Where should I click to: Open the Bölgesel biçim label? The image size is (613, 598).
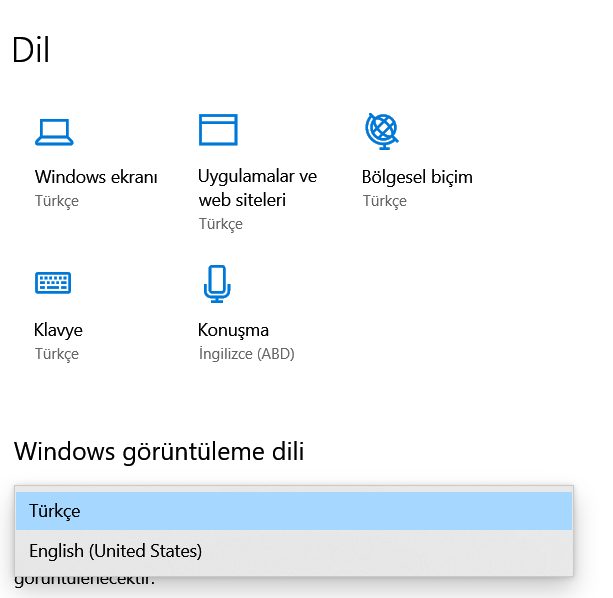[417, 177]
